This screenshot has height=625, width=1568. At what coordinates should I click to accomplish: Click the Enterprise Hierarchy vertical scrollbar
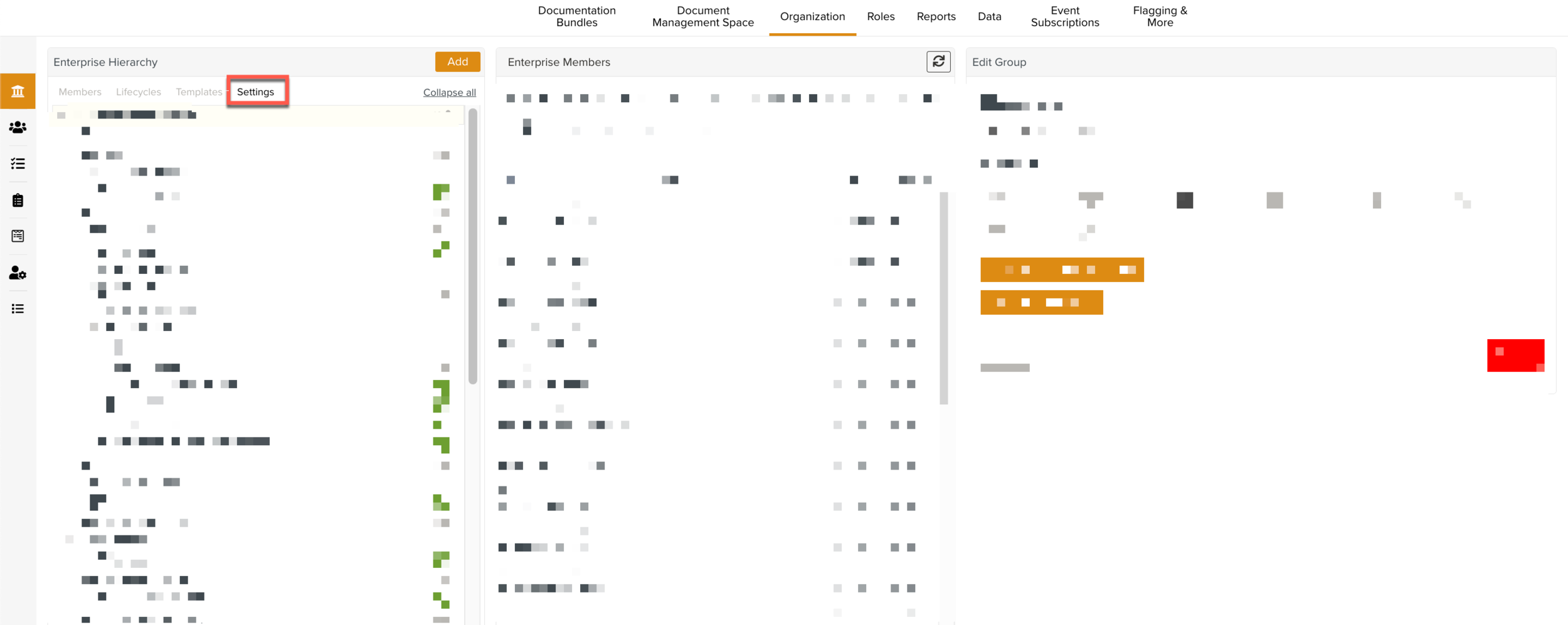point(473,246)
